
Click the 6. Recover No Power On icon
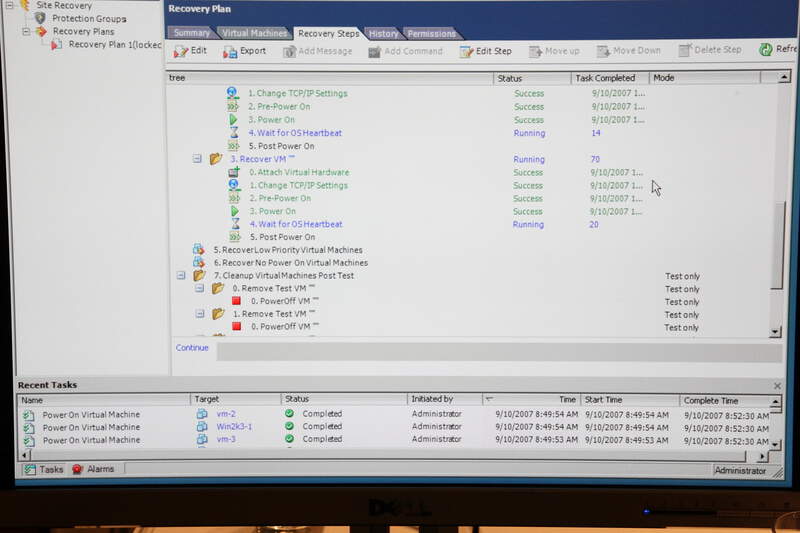click(x=198, y=262)
